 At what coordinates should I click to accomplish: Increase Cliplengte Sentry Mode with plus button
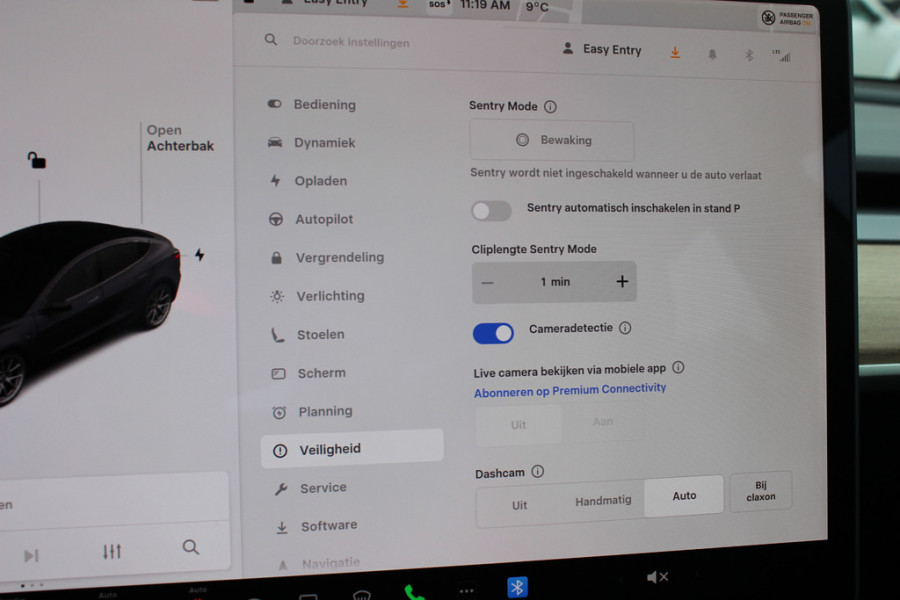622,281
